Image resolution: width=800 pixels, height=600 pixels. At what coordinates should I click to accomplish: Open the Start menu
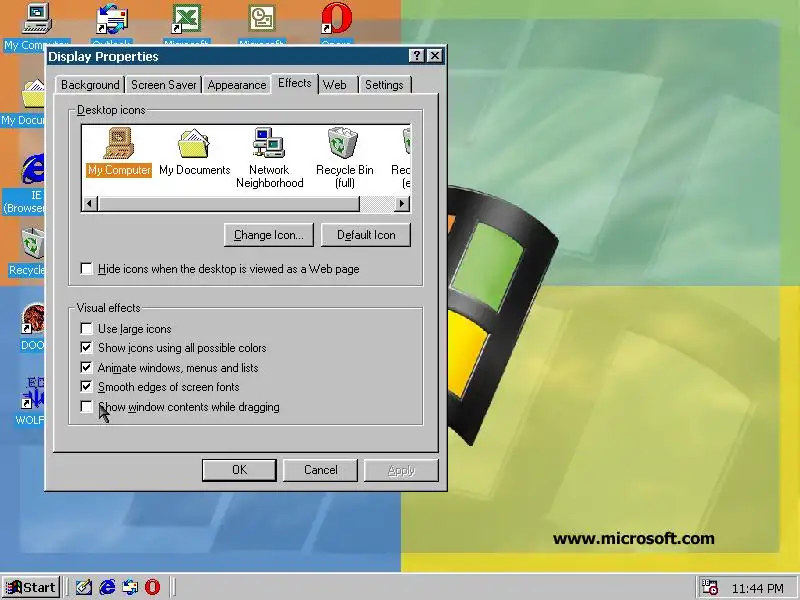click(x=31, y=587)
